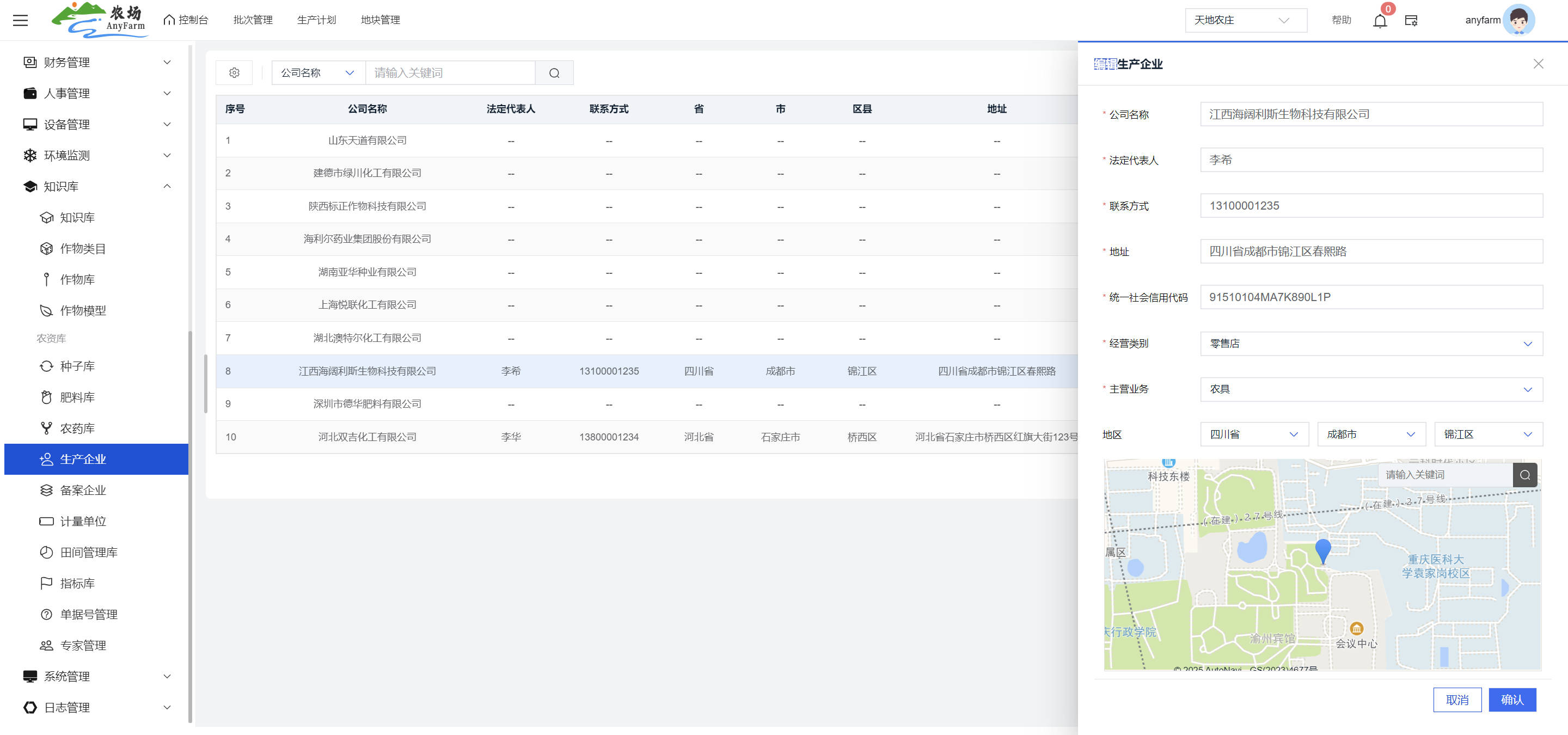The image size is (1568, 735).
Task: Open the 天地农庄 farm selector
Action: tap(1245, 20)
